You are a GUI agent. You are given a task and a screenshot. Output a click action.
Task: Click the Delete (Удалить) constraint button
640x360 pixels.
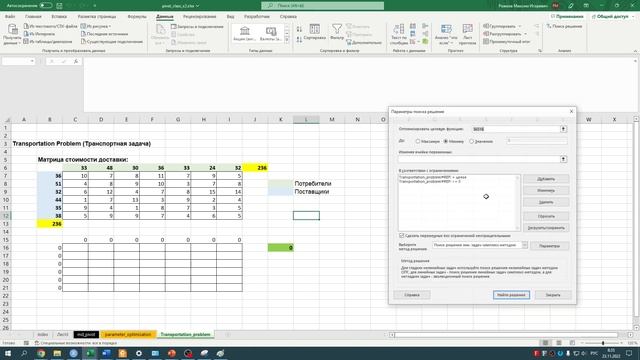pos(546,202)
